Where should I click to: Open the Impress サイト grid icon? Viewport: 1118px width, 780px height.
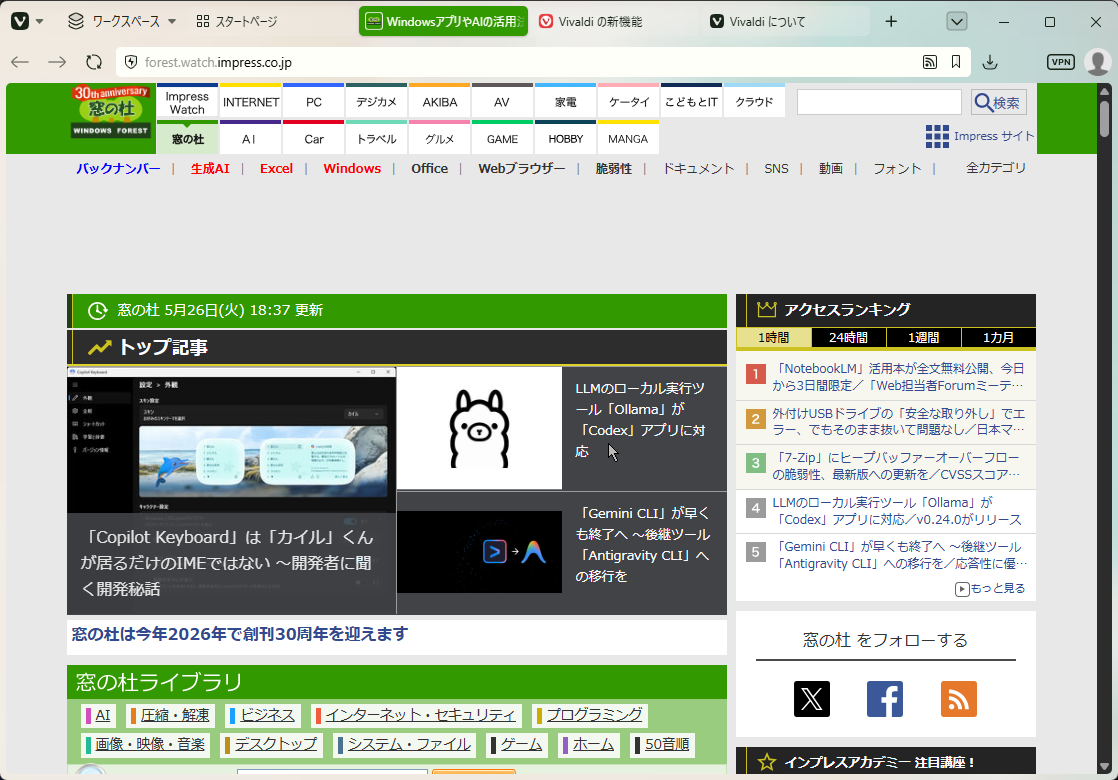coord(937,136)
